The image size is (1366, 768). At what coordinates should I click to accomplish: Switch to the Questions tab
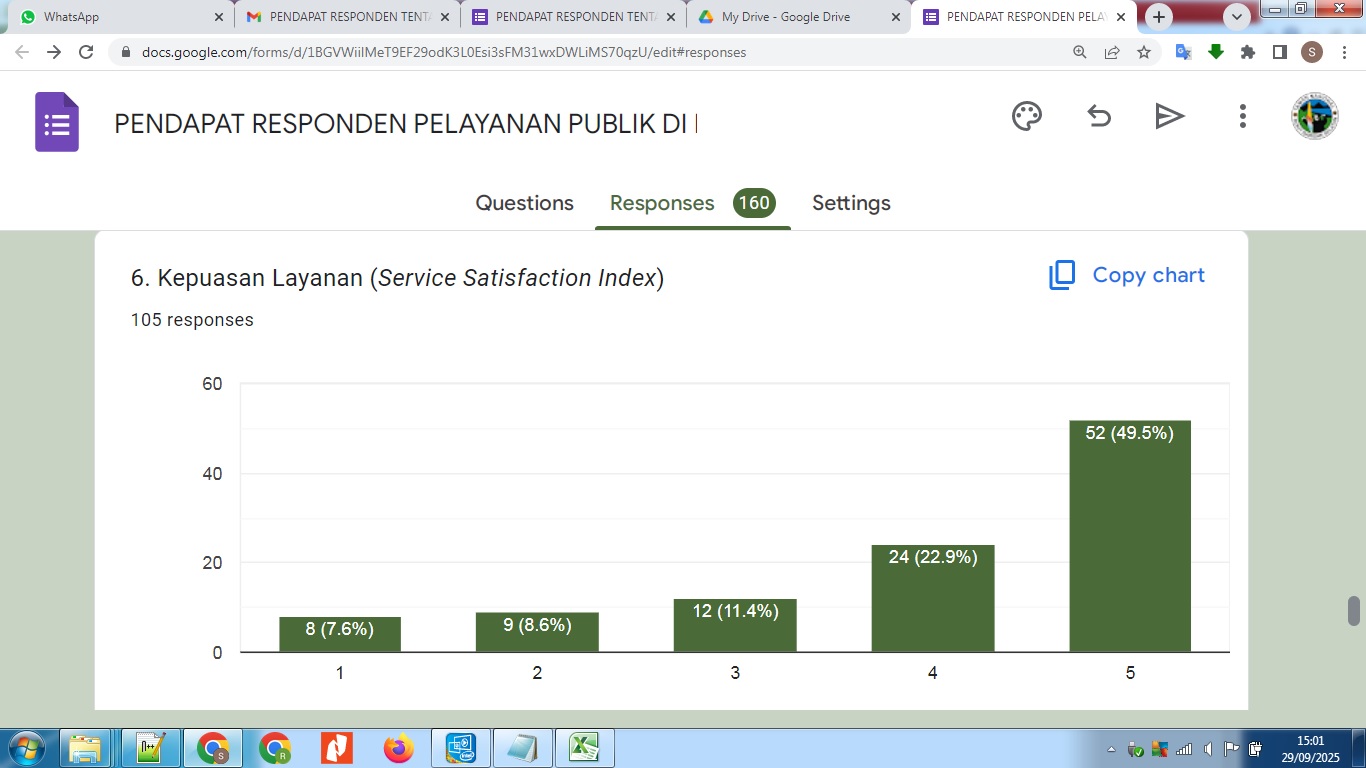[524, 203]
